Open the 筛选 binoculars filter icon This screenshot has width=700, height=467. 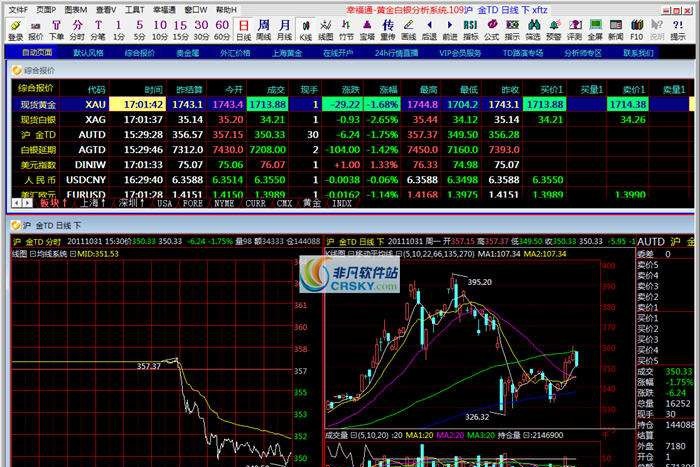coord(533,30)
